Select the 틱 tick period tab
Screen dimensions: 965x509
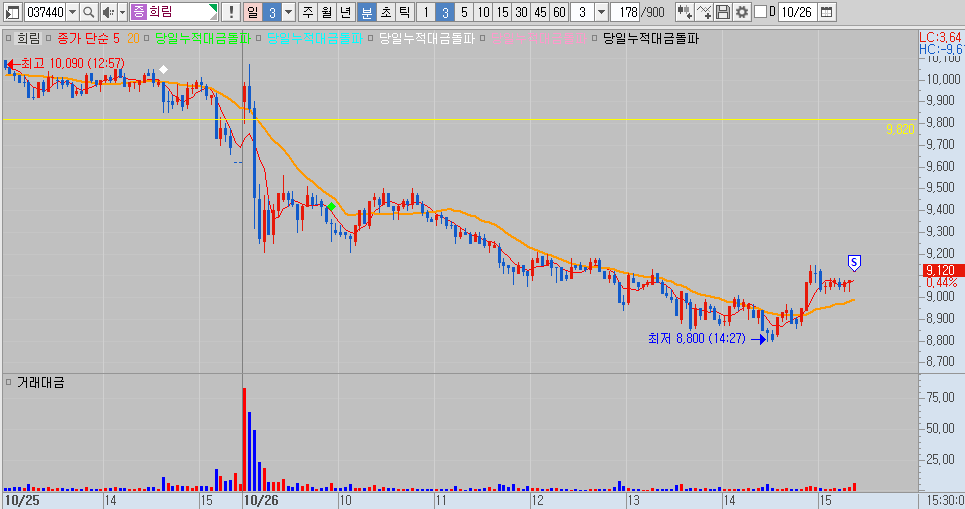click(404, 12)
